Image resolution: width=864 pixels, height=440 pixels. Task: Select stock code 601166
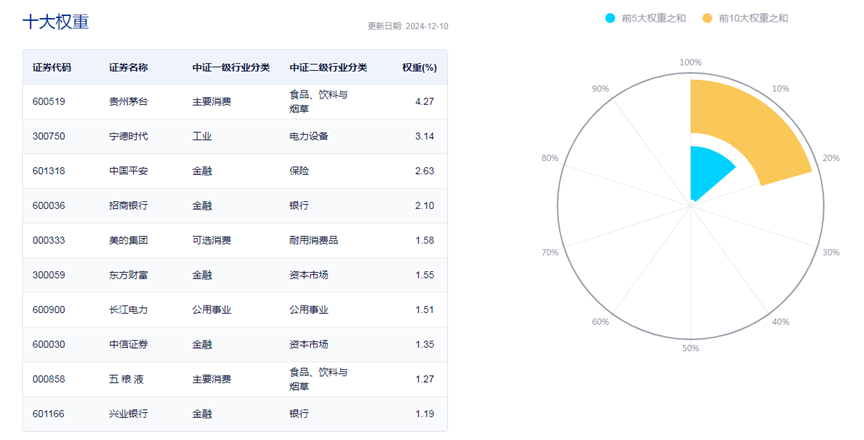tap(48, 414)
